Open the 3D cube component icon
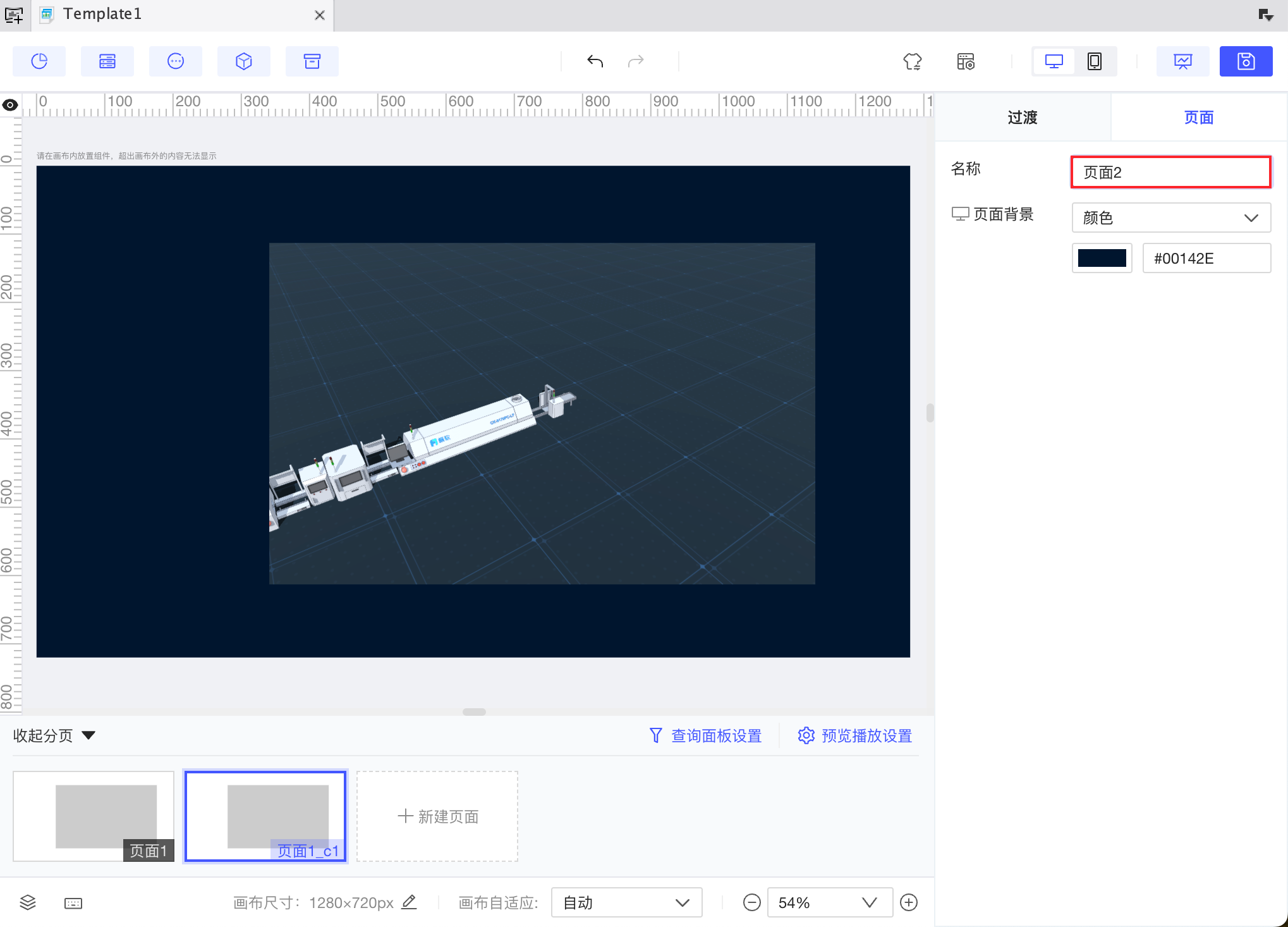This screenshot has width=1288, height=927. click(244, 61)
